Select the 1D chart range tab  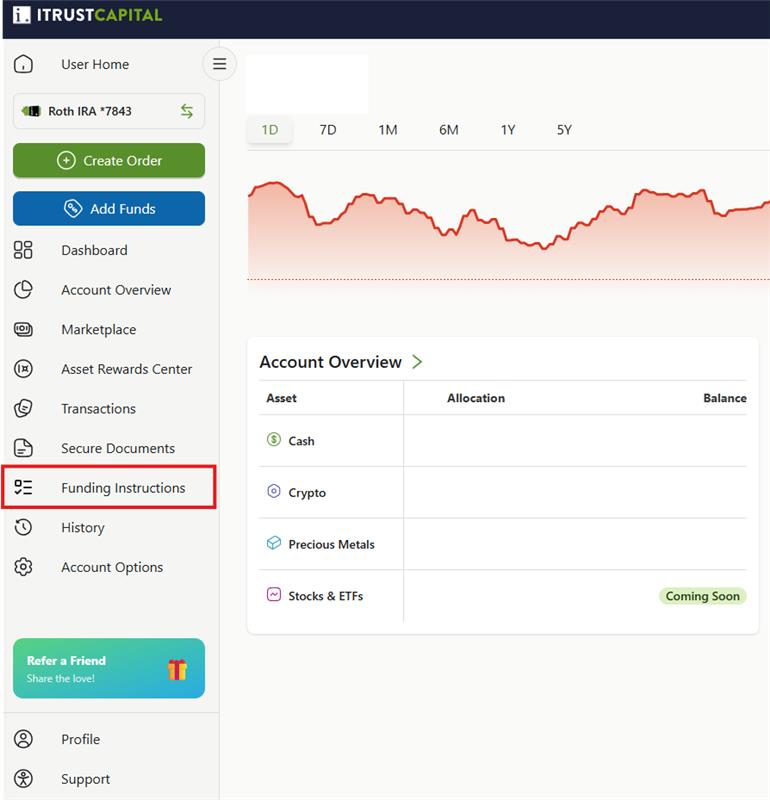[x=270, y=130]
